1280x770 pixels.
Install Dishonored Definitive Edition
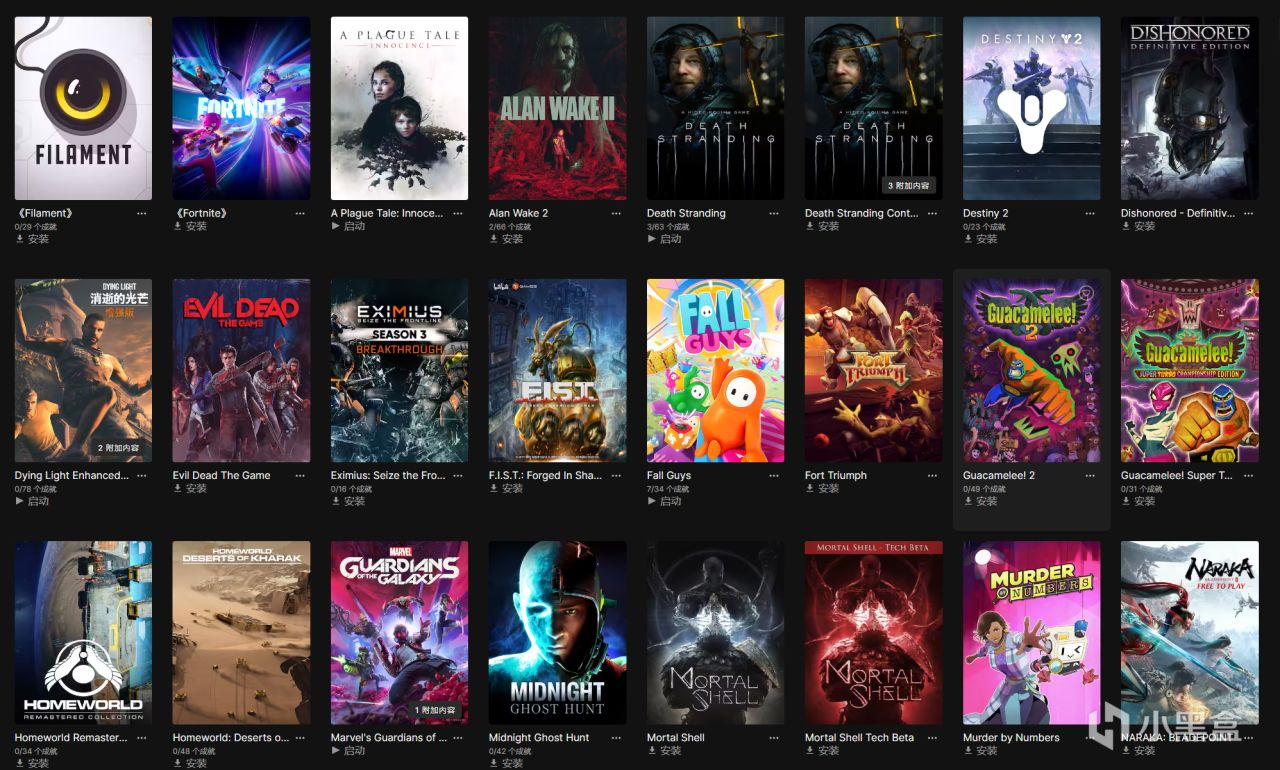(x=1138, y=226)
